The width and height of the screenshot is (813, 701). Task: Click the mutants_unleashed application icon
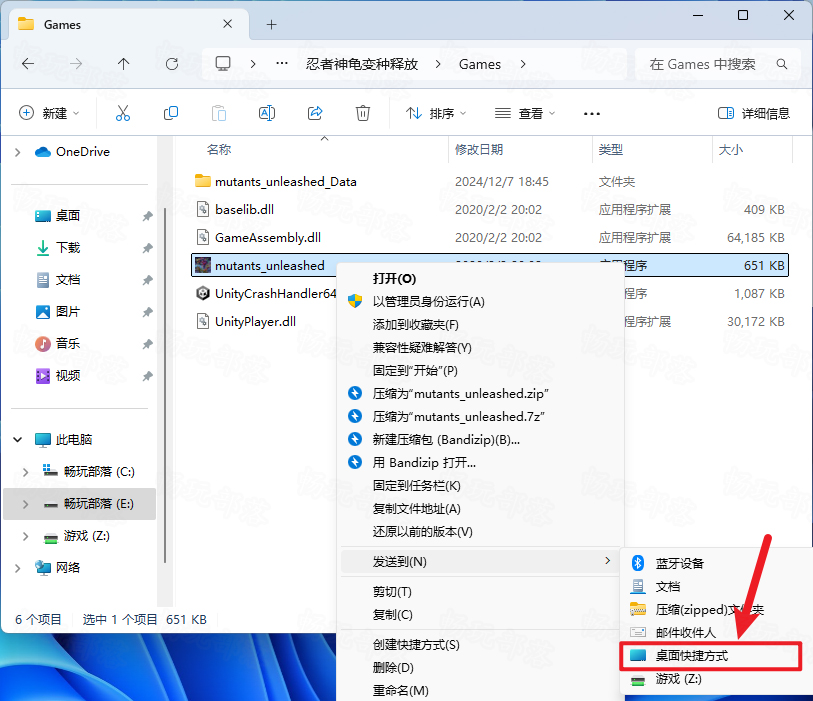(x=203, y=265)
